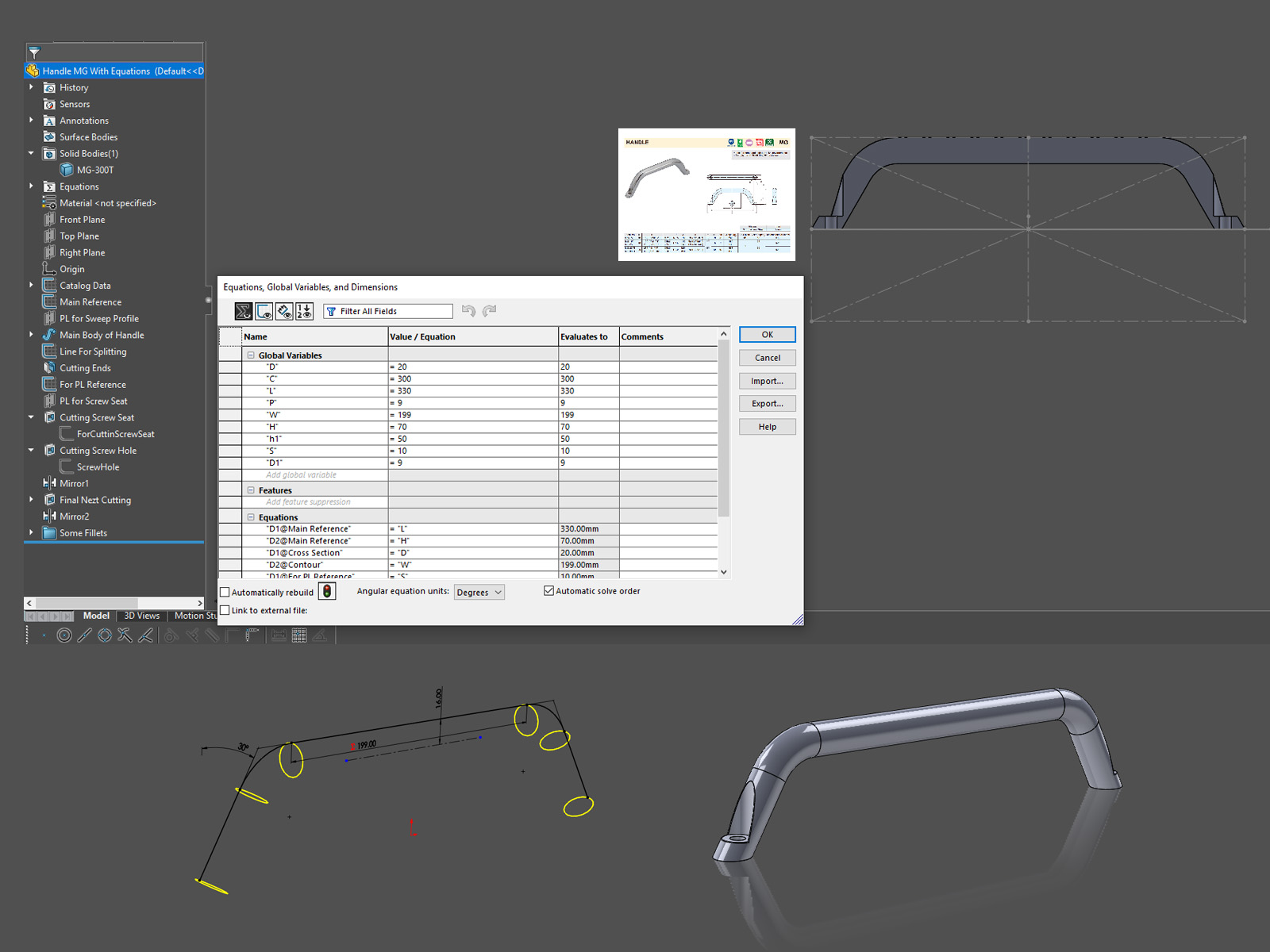This screenshot has width=1270, height=952.
Task: Collapse the Solid Bodies(1) node
Action: (32, 153)
